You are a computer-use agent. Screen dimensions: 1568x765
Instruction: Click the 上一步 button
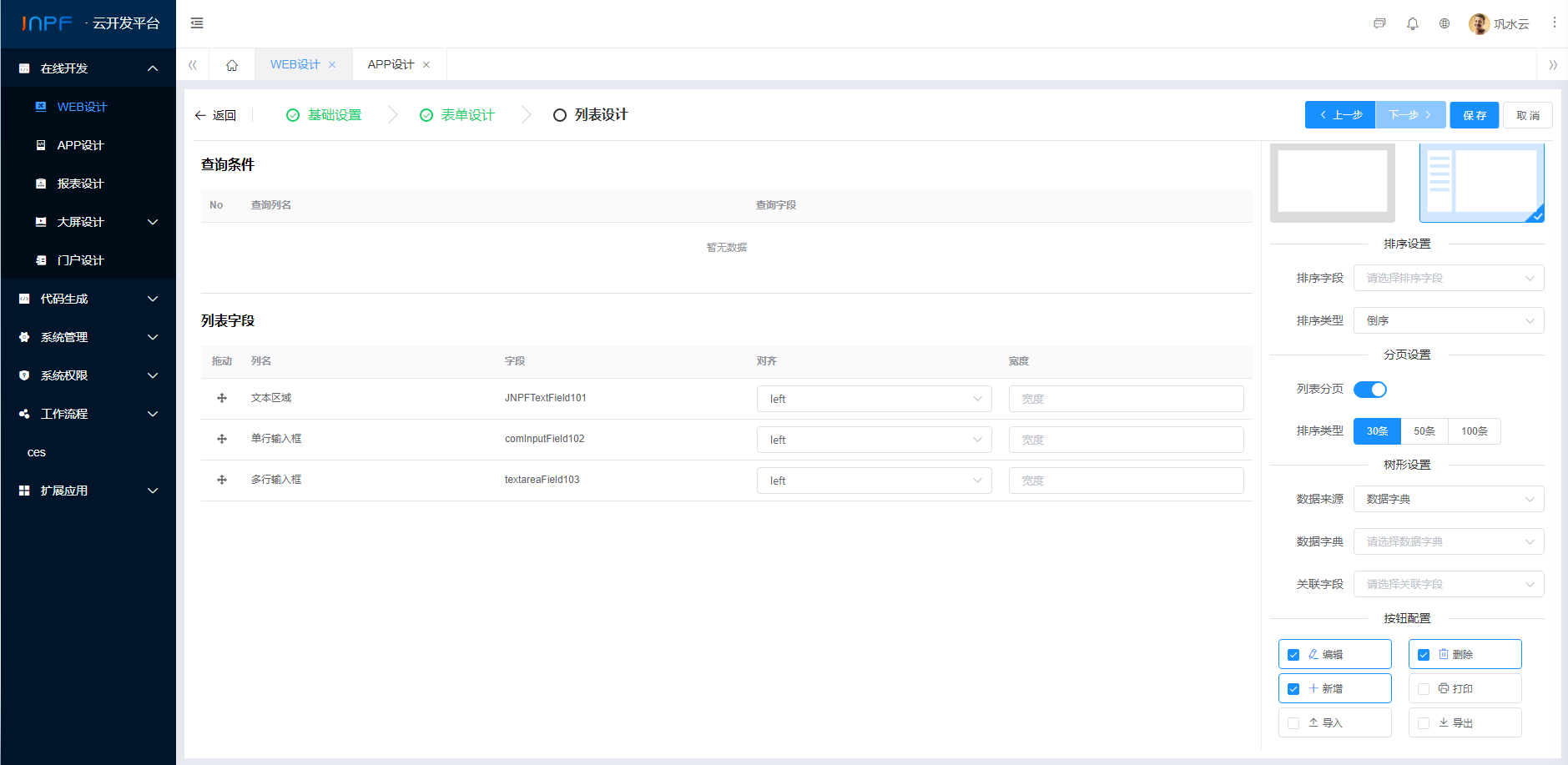tap(1340, 115)
